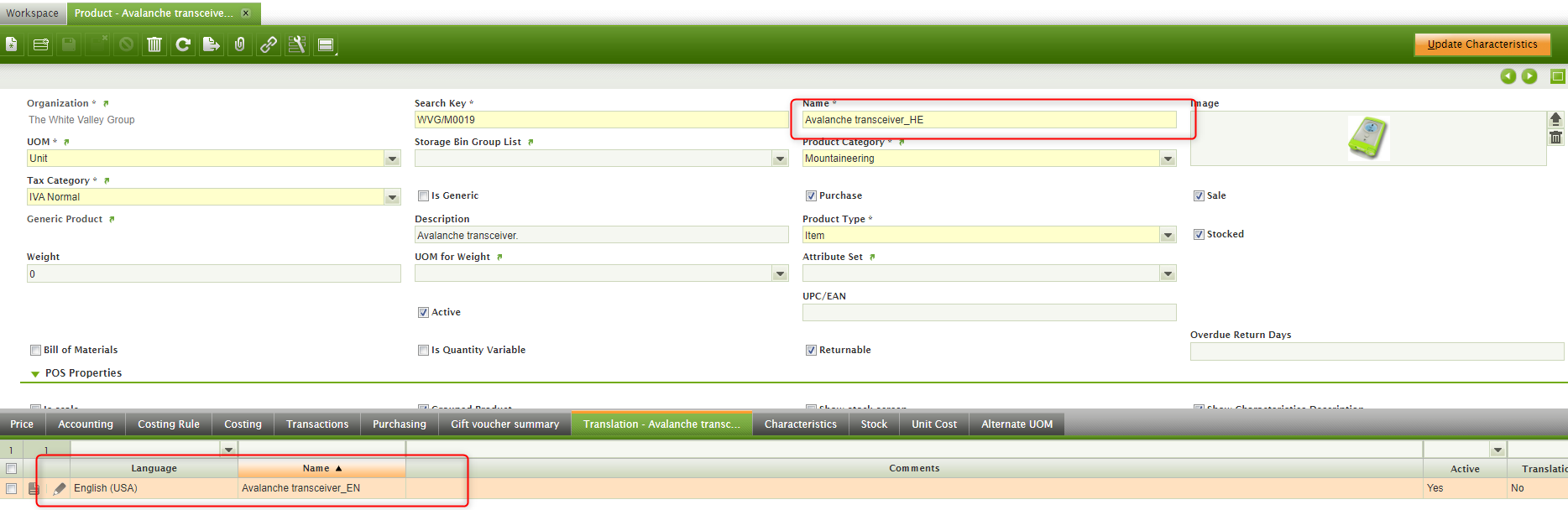Image resolution: width=1568 pixels, height=510 pixels.
Task: Open the UOM dropdown
Action: tap(392, 159)
